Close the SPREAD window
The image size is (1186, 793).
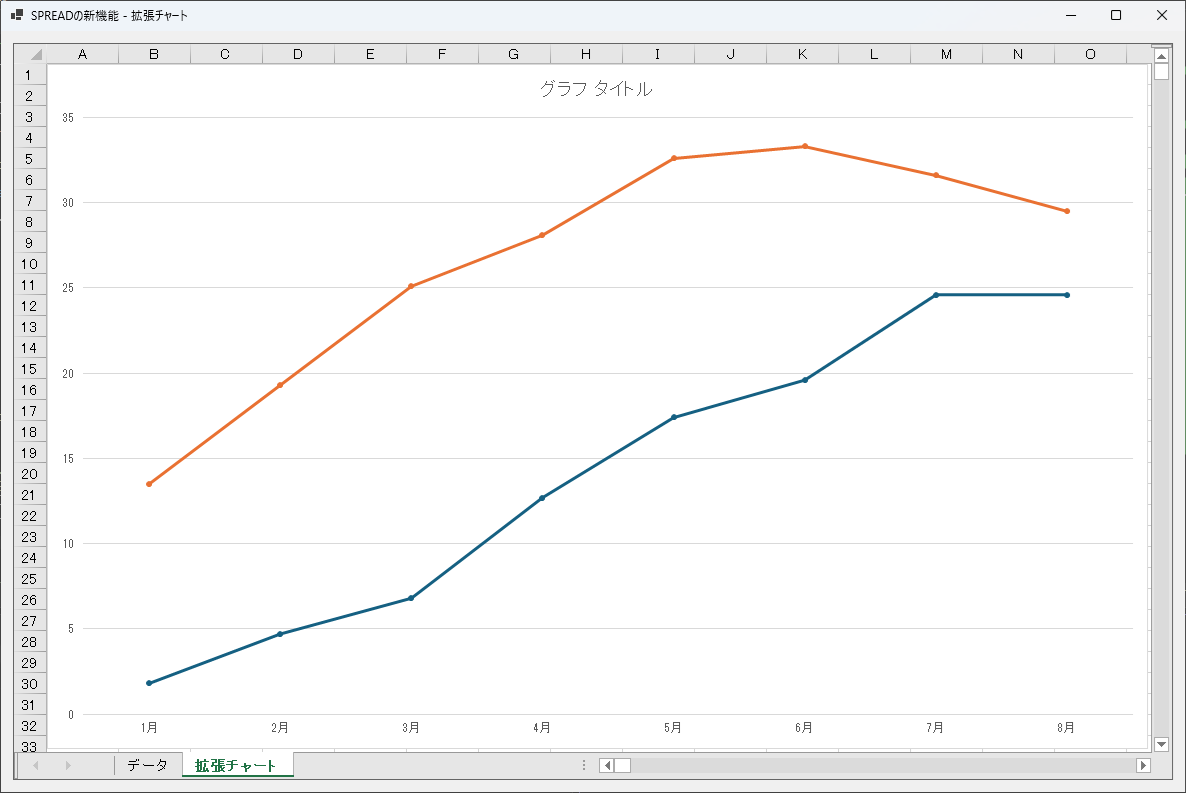(1162, 15)
